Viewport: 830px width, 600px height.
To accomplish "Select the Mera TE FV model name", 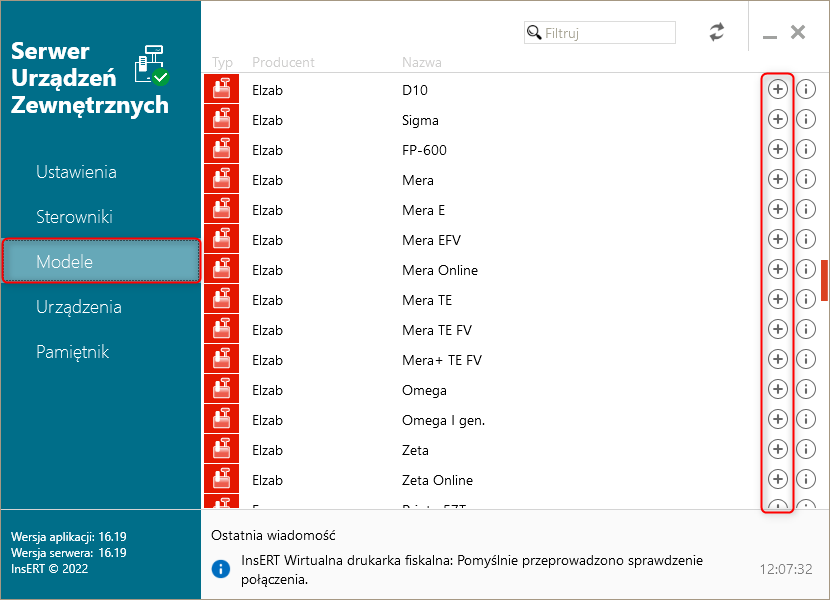I will click(x=437, y=330).
